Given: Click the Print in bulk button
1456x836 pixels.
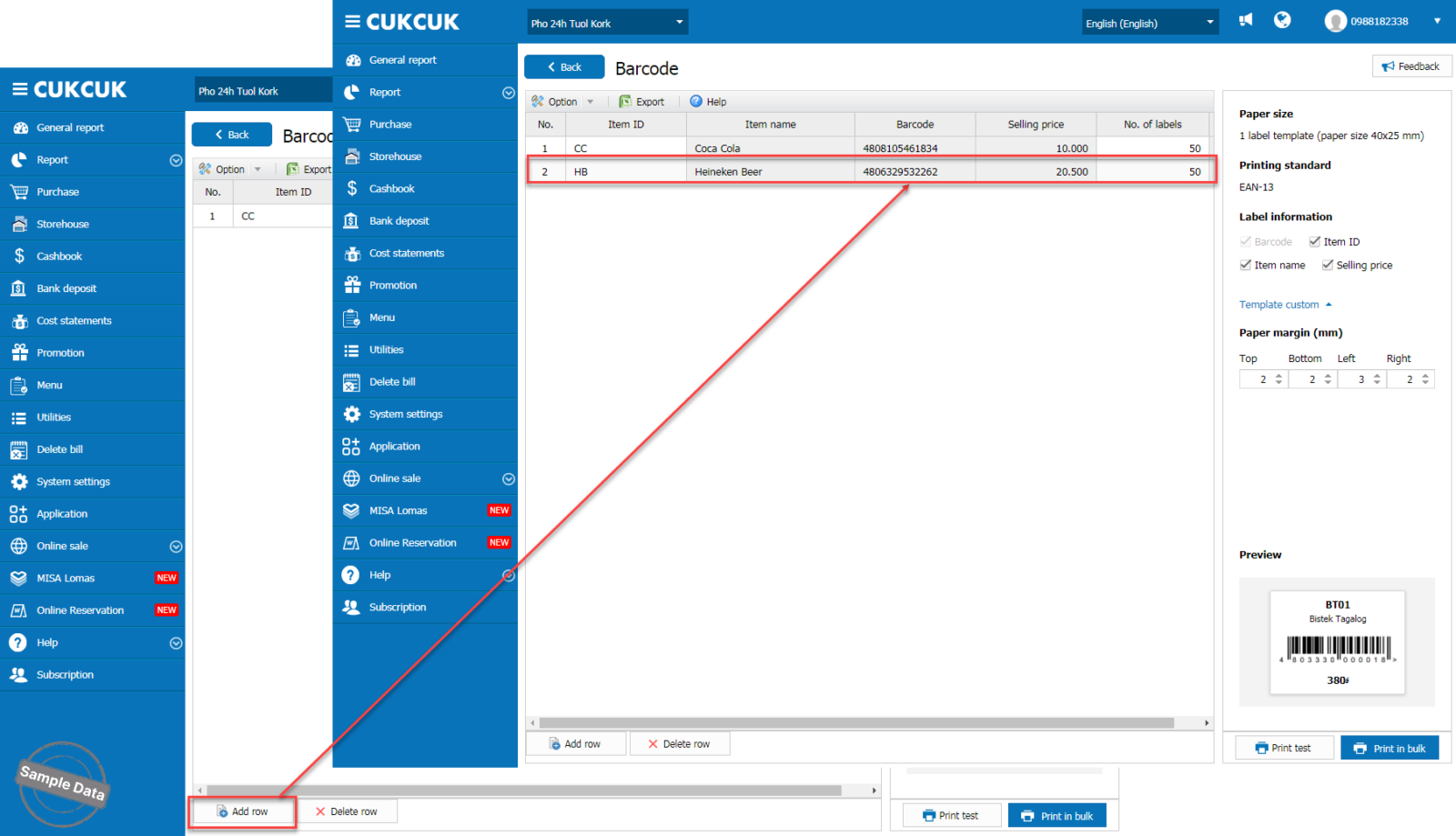Looking at the screenshot, I should point(1390,748).
